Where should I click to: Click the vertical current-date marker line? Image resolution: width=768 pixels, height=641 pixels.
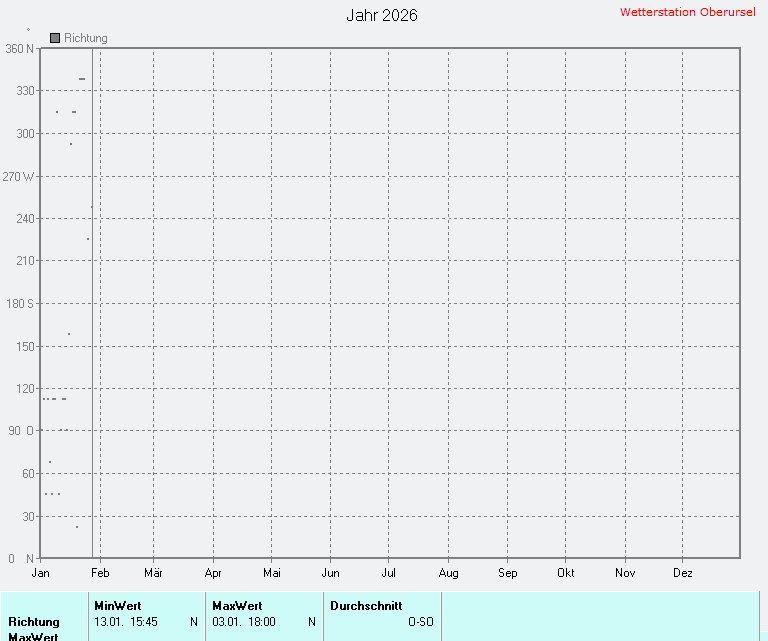click(x=92, y=303)
